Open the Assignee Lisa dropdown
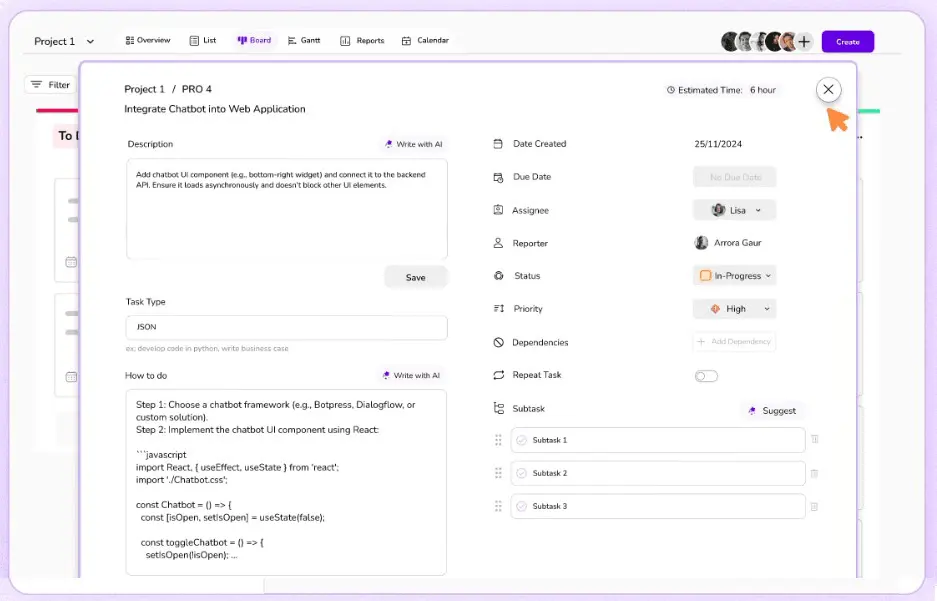Viewport: 937px width, 601px height. tap(734, 210)
